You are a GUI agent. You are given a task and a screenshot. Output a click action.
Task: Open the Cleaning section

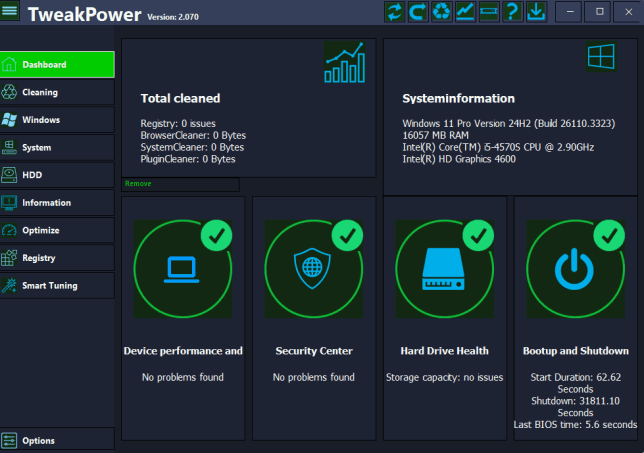coord(57,92)
